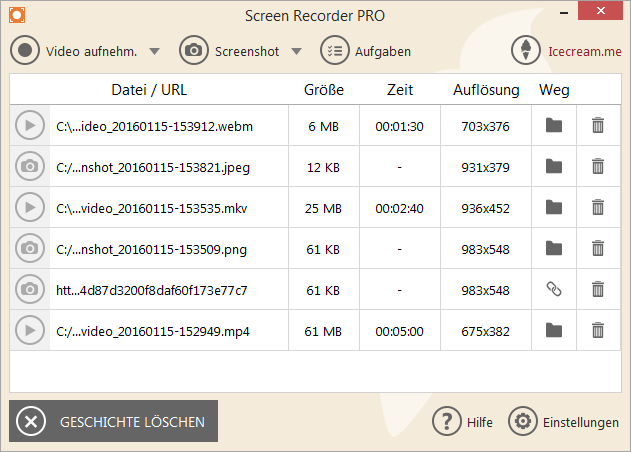The height and width of the screenshot is (452, 631).
Task: Click the Zeit column header
Action: coord(400,90)
